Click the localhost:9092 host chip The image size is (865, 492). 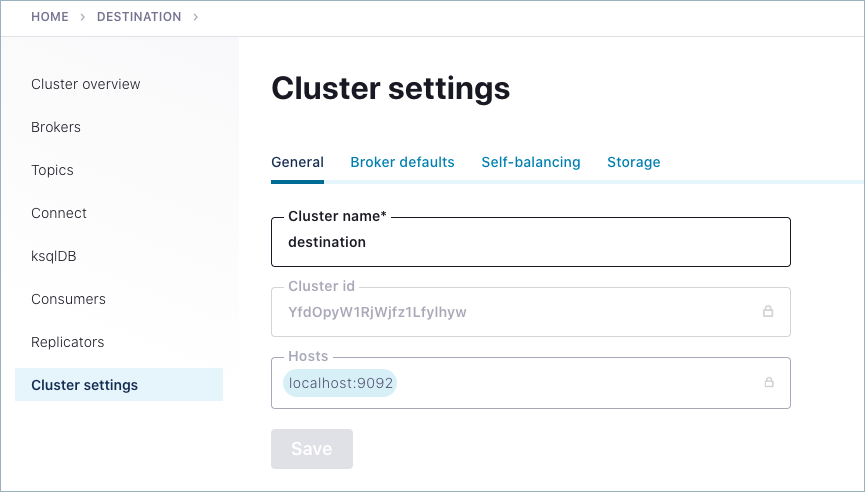click(x=340, y=383)
